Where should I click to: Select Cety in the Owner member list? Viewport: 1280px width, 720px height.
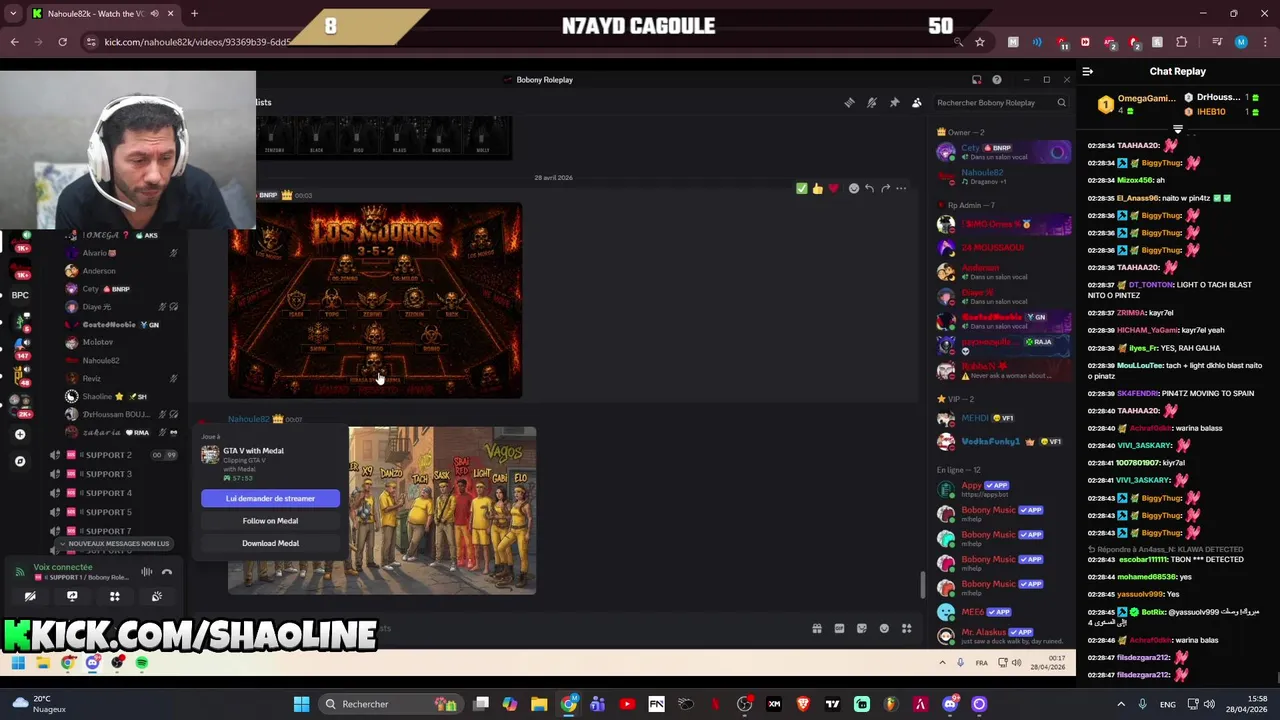point(1003,152)
